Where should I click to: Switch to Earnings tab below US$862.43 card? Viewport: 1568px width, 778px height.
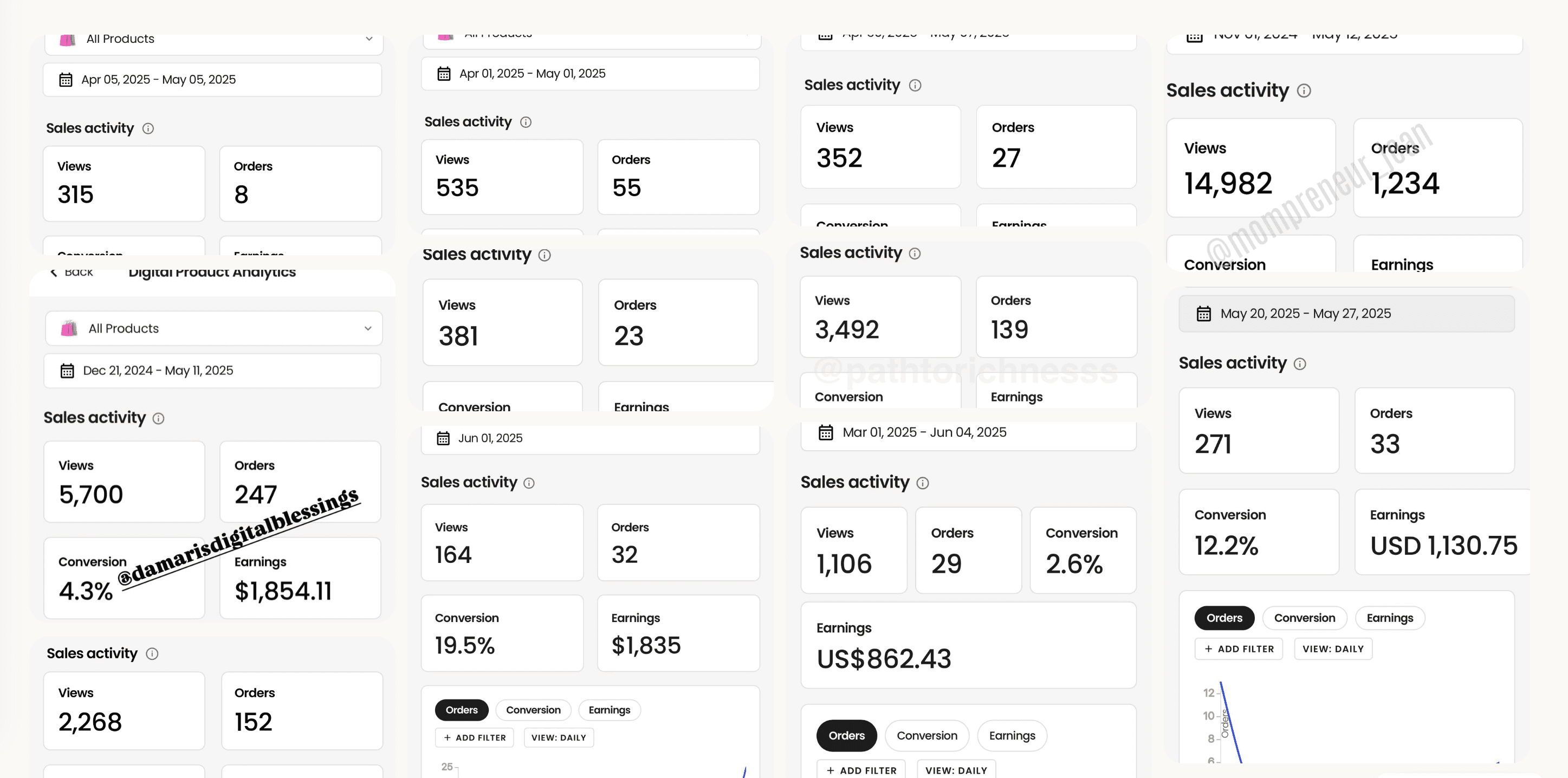click(1012, 736)
